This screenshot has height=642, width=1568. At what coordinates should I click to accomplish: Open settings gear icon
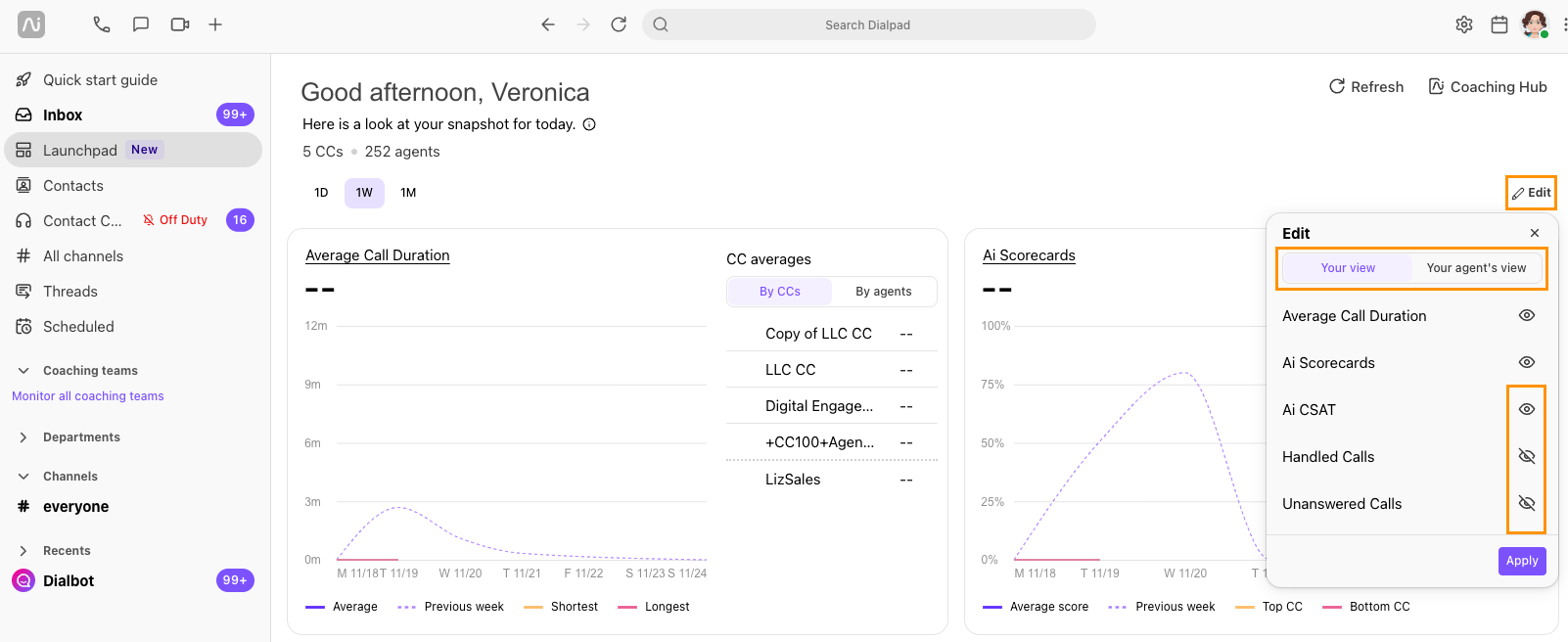1464,24
